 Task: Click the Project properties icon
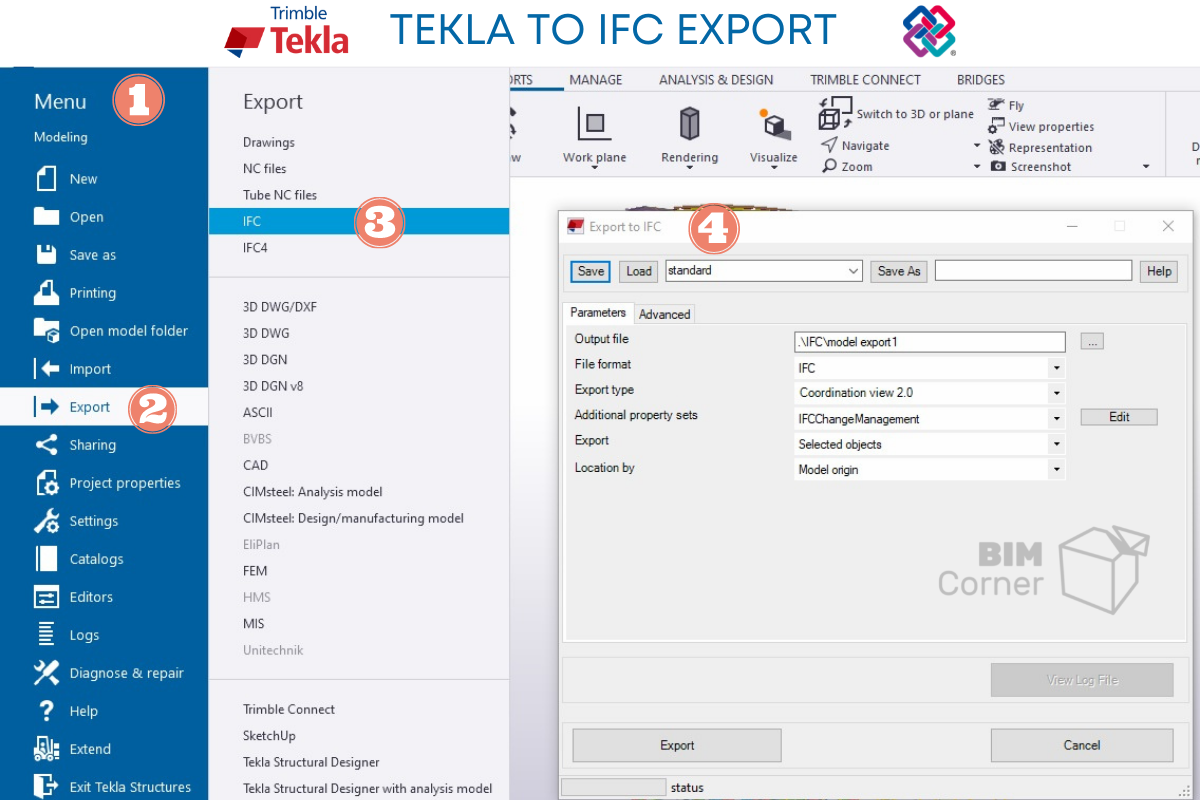[46, 483]
